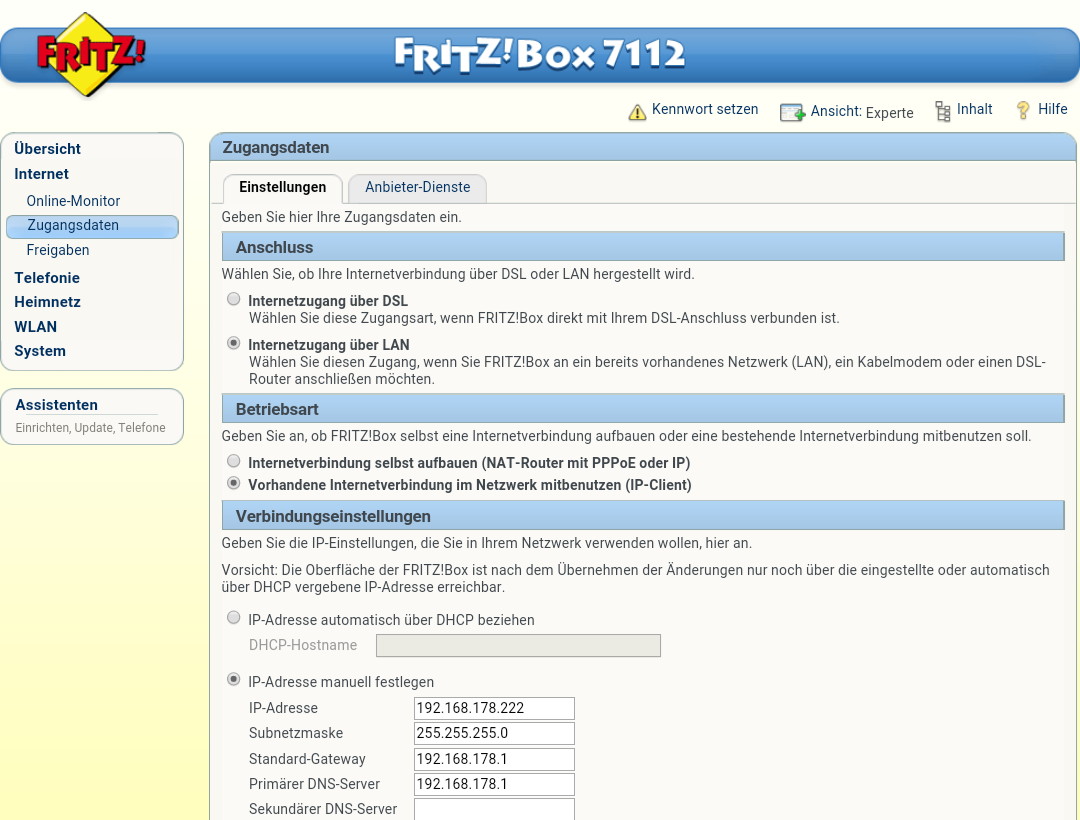Open the System menu section

(40, 351)
